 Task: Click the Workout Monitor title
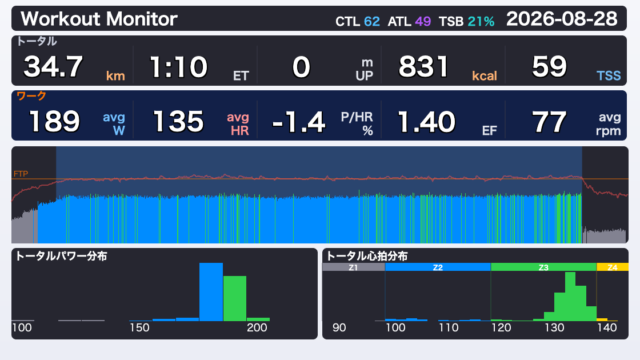(x=99, y=19)
